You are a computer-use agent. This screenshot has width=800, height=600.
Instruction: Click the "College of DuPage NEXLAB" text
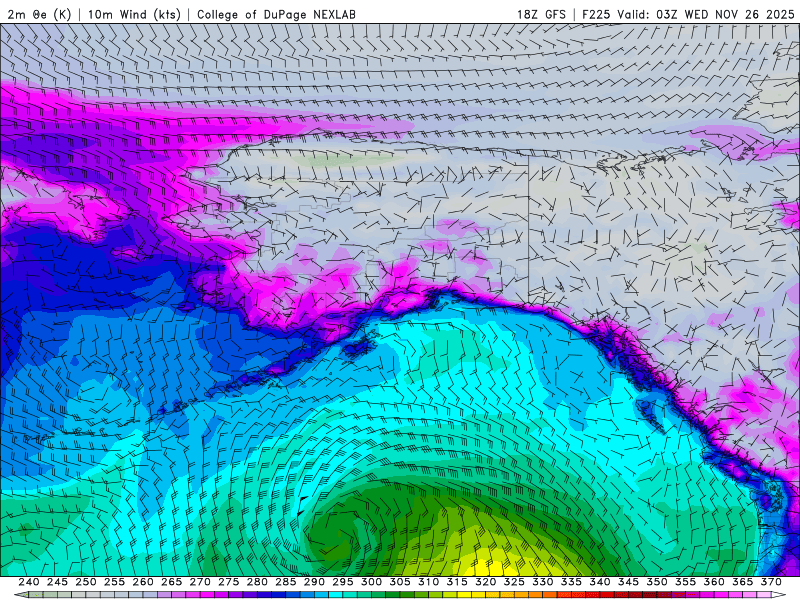click(276, 14)
